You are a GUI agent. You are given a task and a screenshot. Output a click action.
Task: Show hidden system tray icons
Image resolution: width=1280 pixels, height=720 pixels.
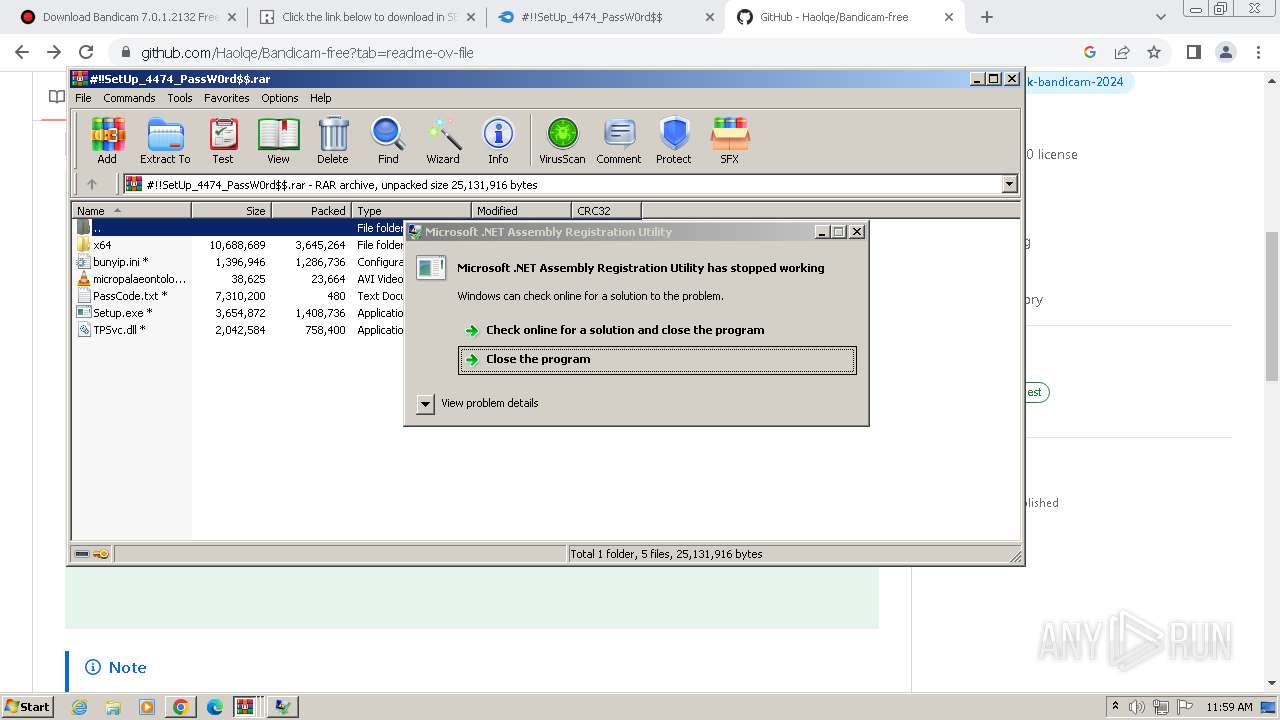1115,707
